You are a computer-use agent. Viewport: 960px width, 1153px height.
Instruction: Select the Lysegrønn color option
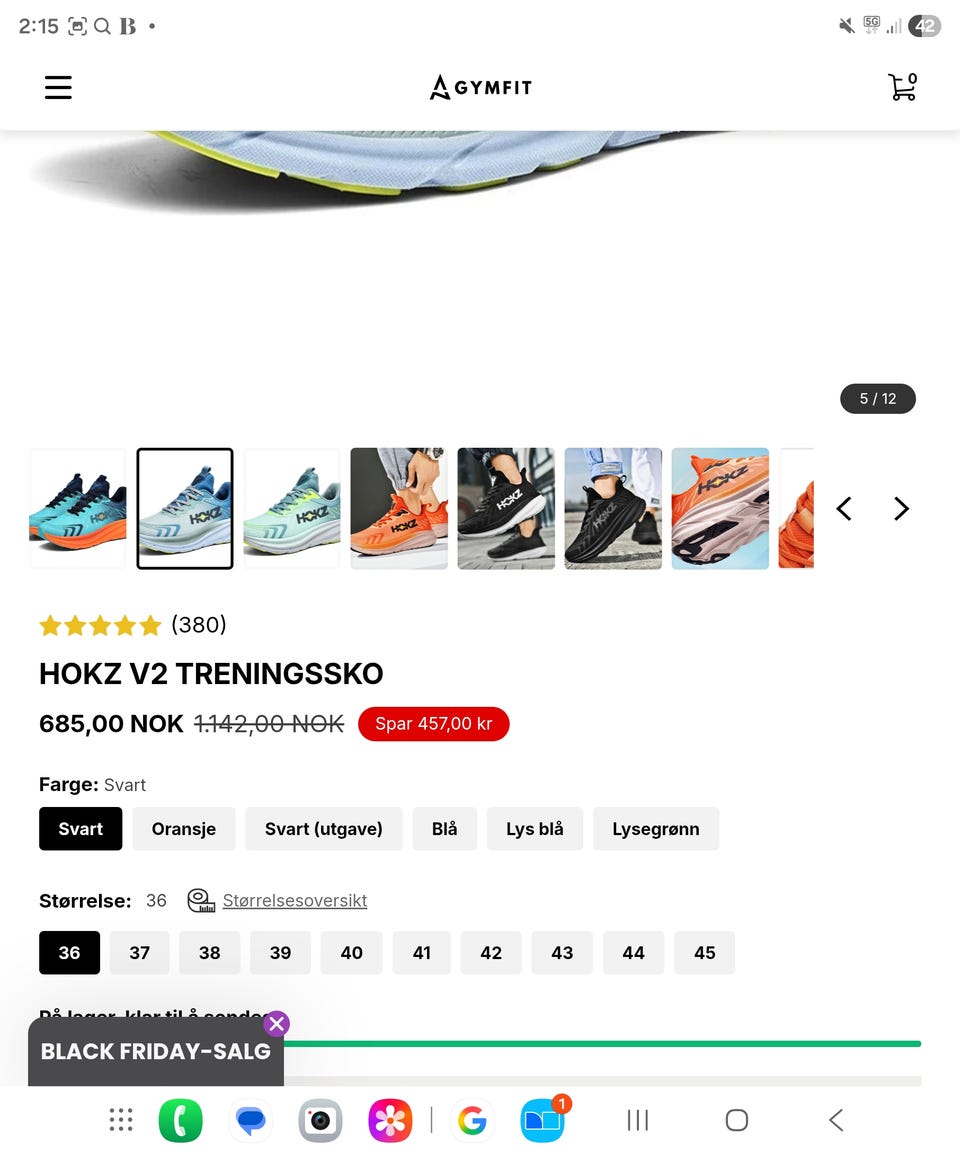656,829
